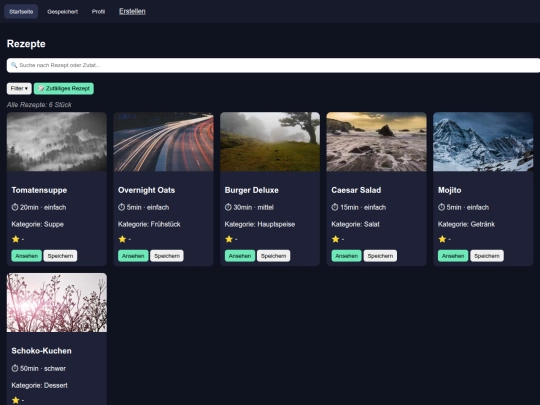This screenshot has width=540, height=405.
Task: Click the timer icon next to 50min
Action: click(x=15, y=368)
